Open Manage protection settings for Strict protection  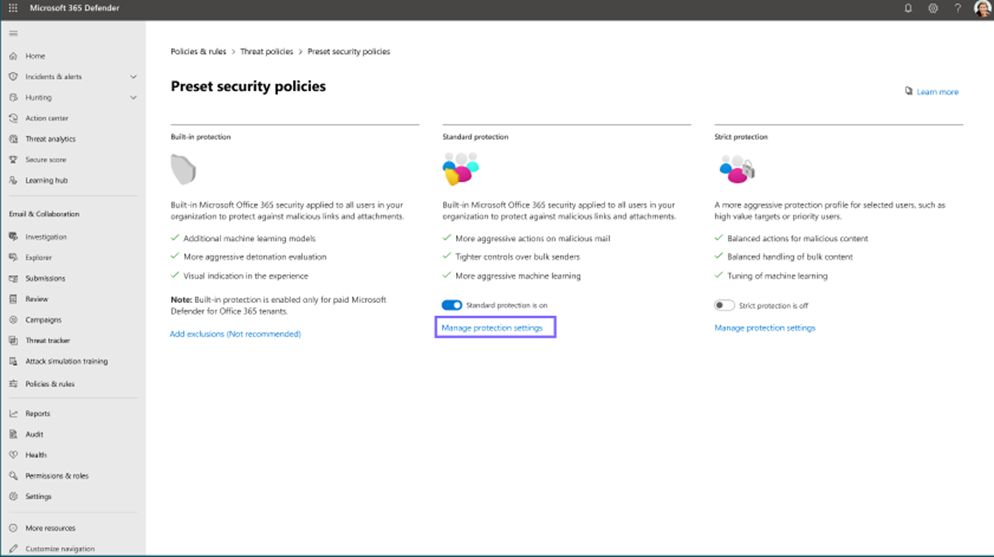point(765,328)
